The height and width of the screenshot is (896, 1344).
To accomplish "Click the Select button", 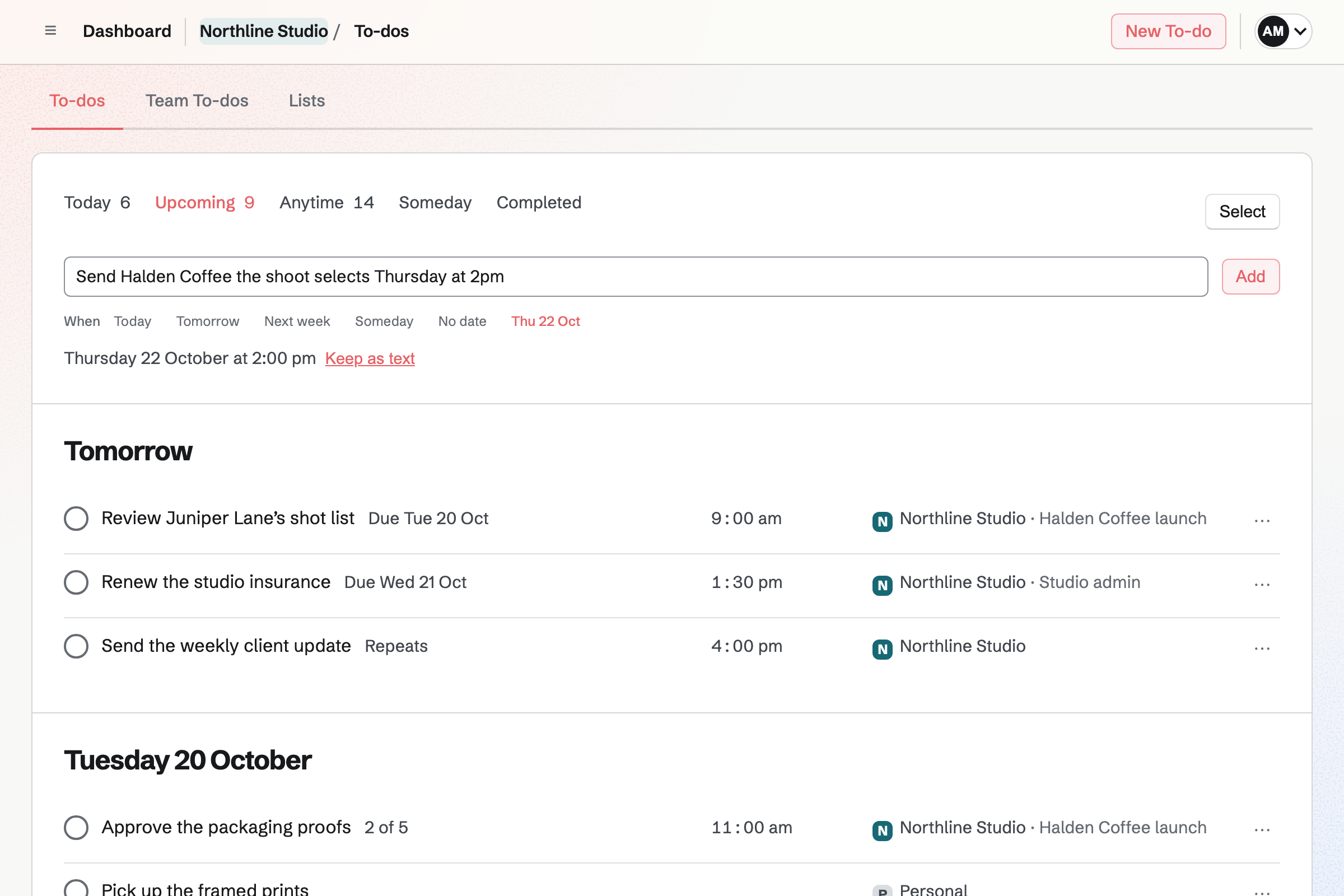I will (x=1242, y=212).
